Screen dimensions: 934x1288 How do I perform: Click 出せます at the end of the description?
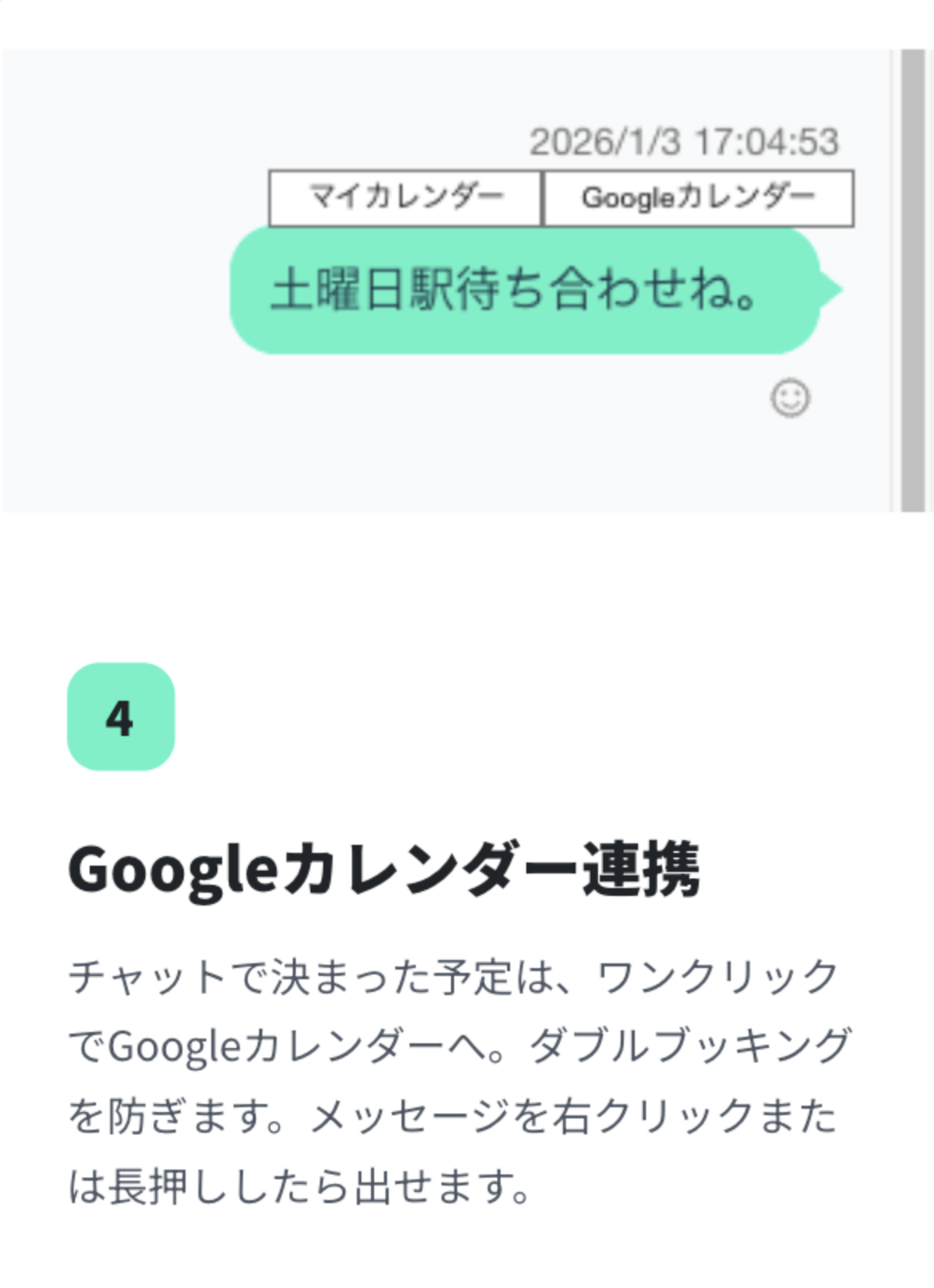441,1186
